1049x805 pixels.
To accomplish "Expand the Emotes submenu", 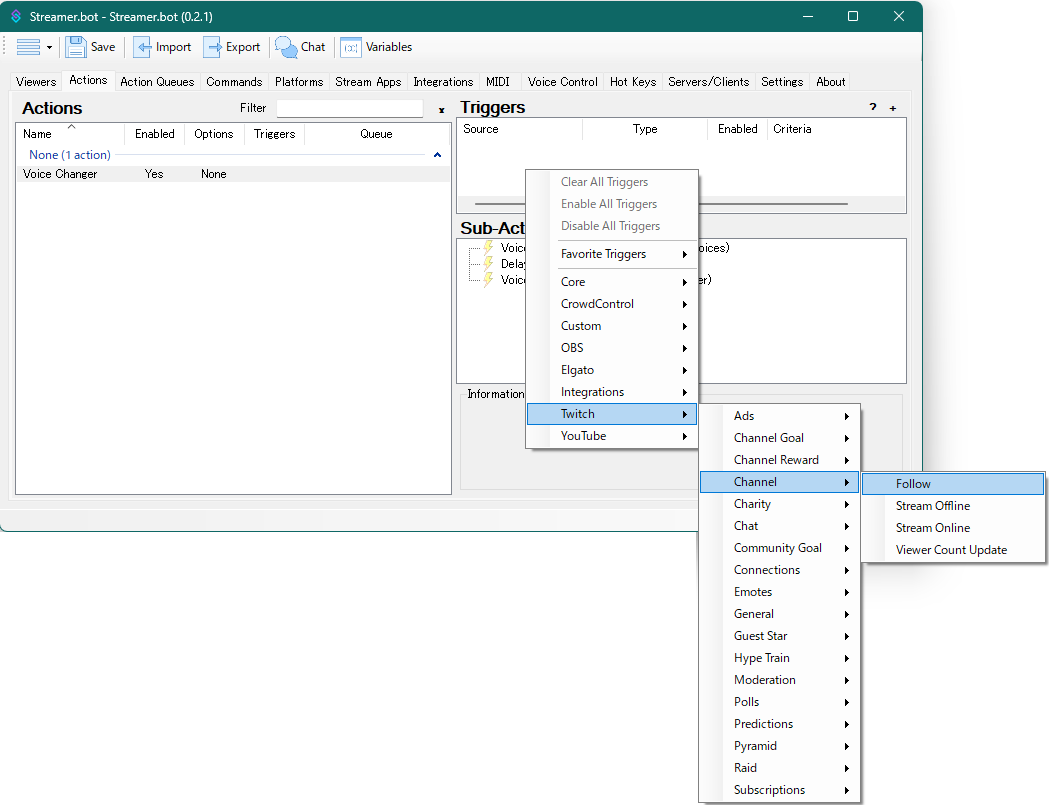I will (x=779, y=592).
